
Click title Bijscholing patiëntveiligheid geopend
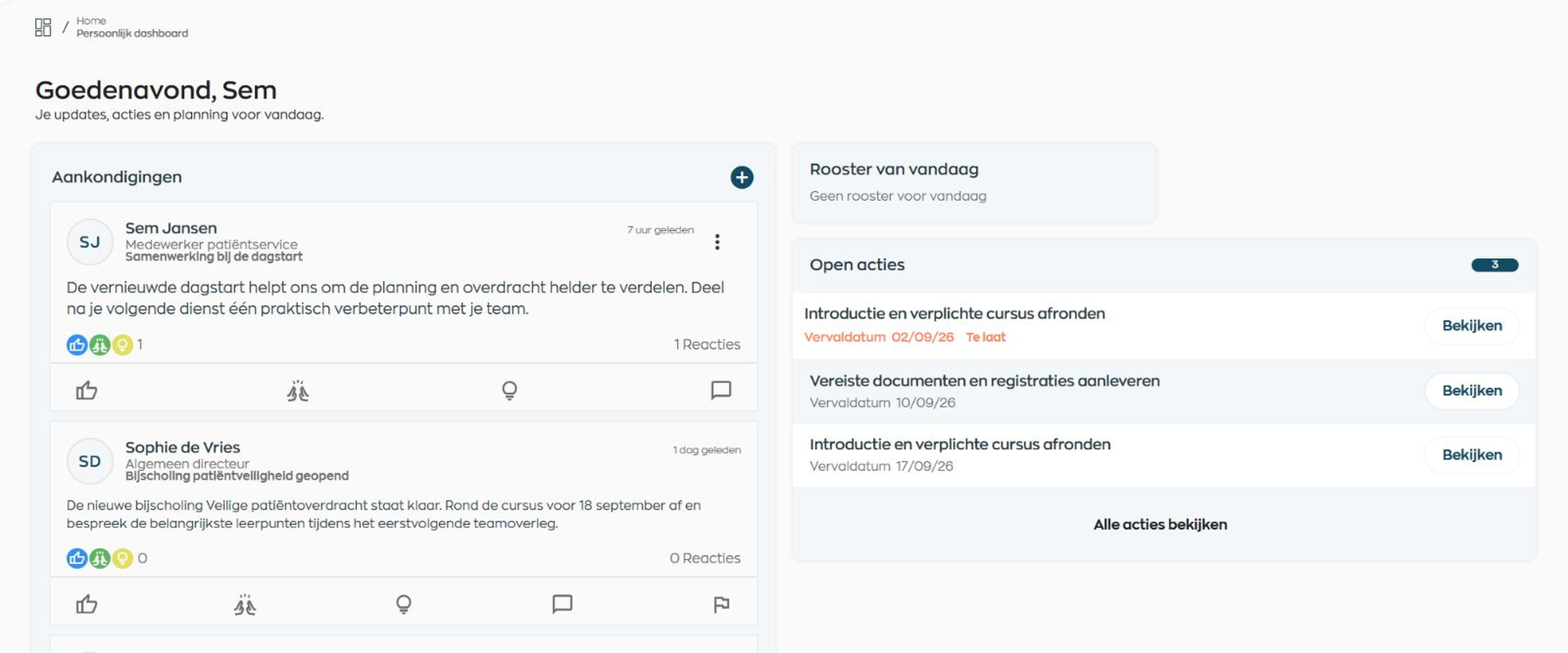pos(237,476)
